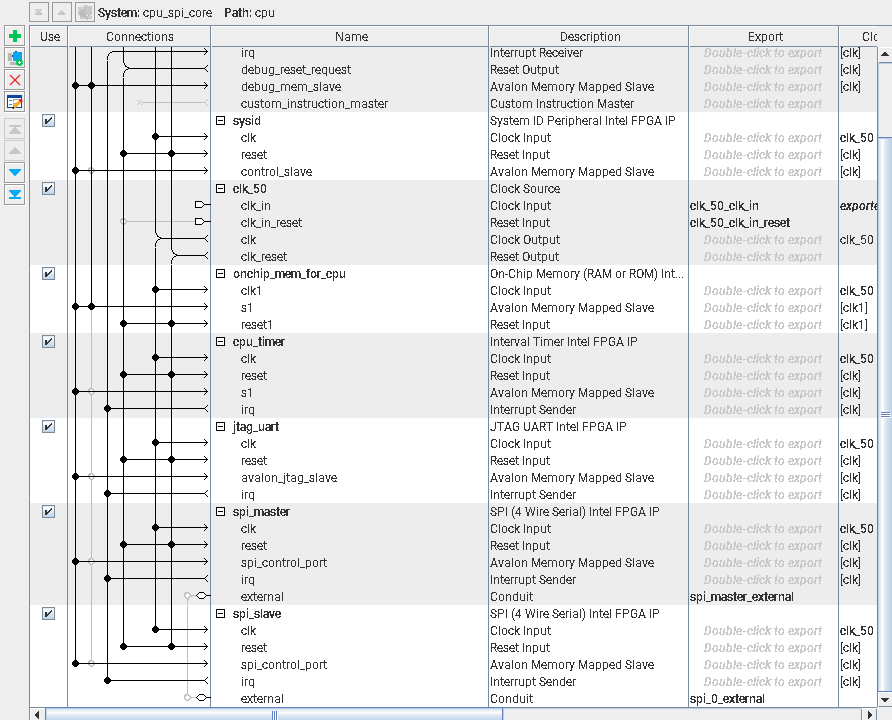Click the hollow connection node on spi_master external row
Viewport: 892px width, 720px height.
187,595
